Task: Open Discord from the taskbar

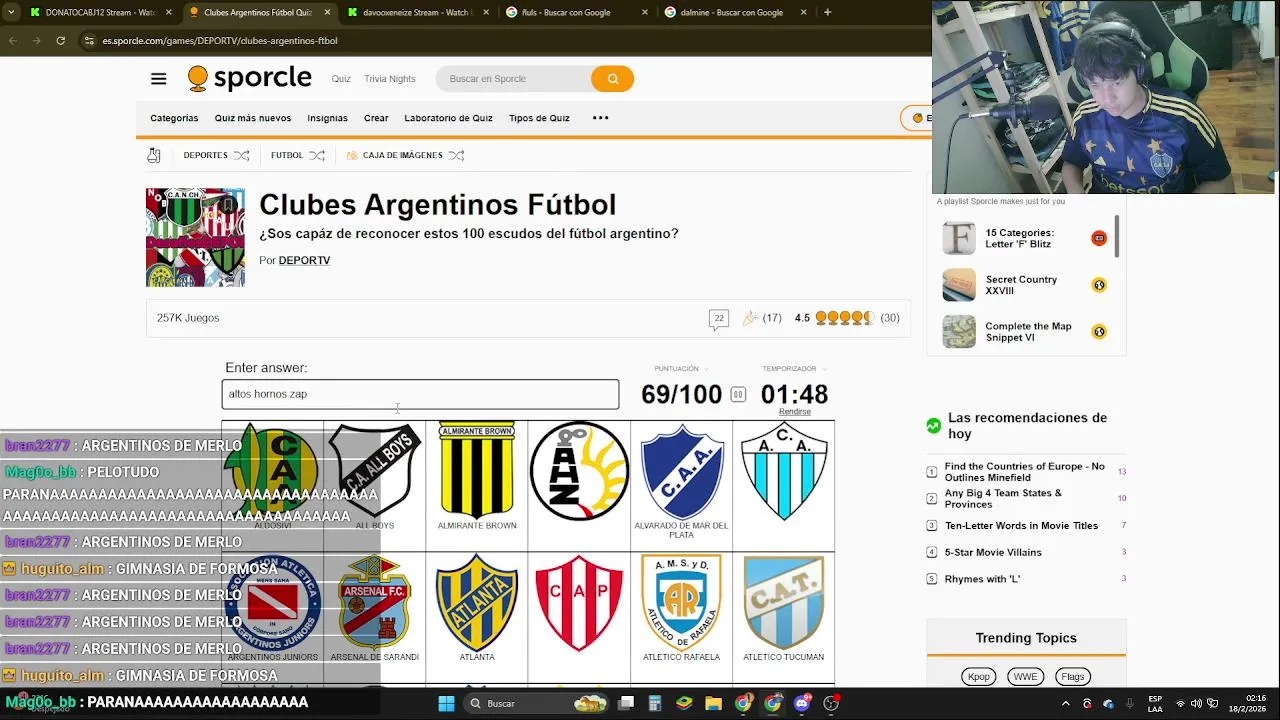Action: point(801,703)
